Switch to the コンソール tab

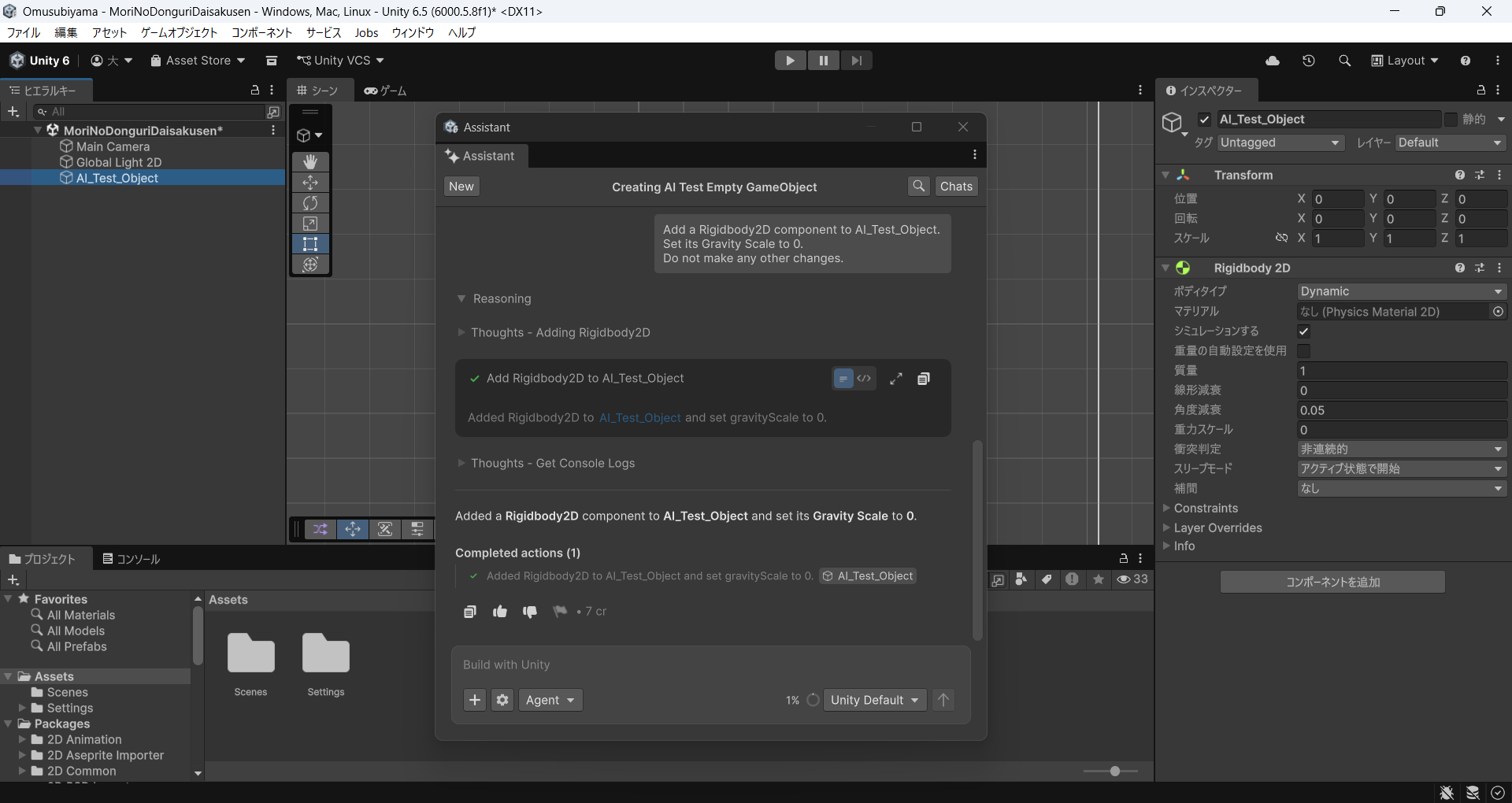[132, 559]
